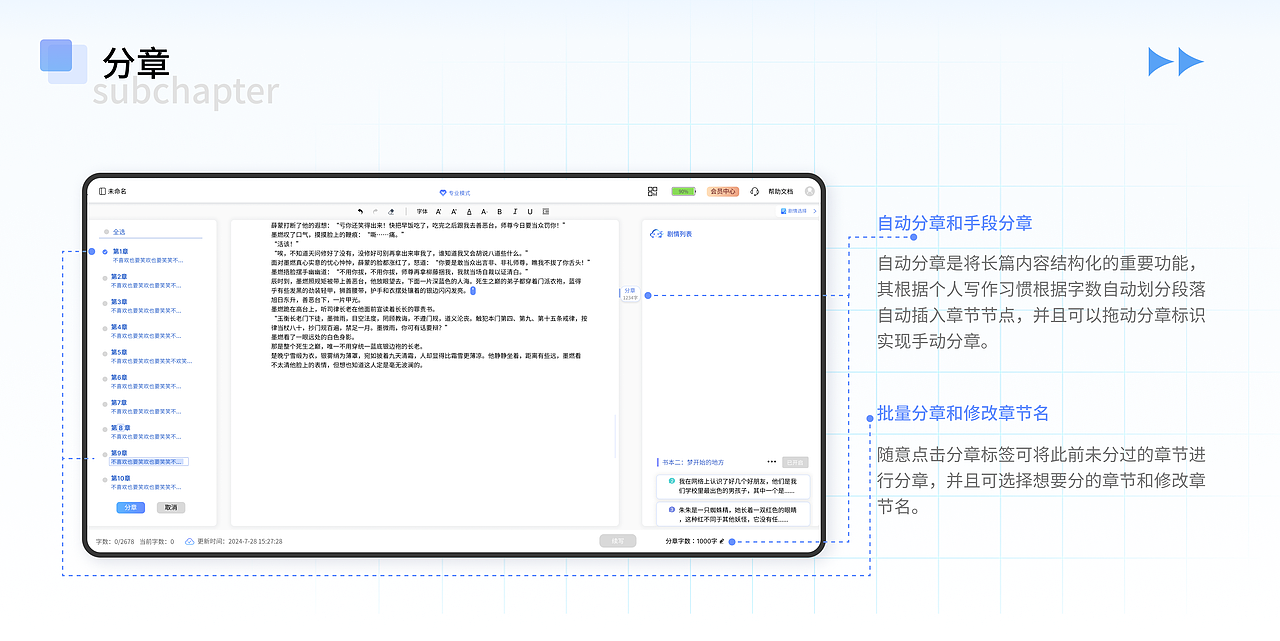Edit the 第9章 chapter name input field

pos(149,462)
